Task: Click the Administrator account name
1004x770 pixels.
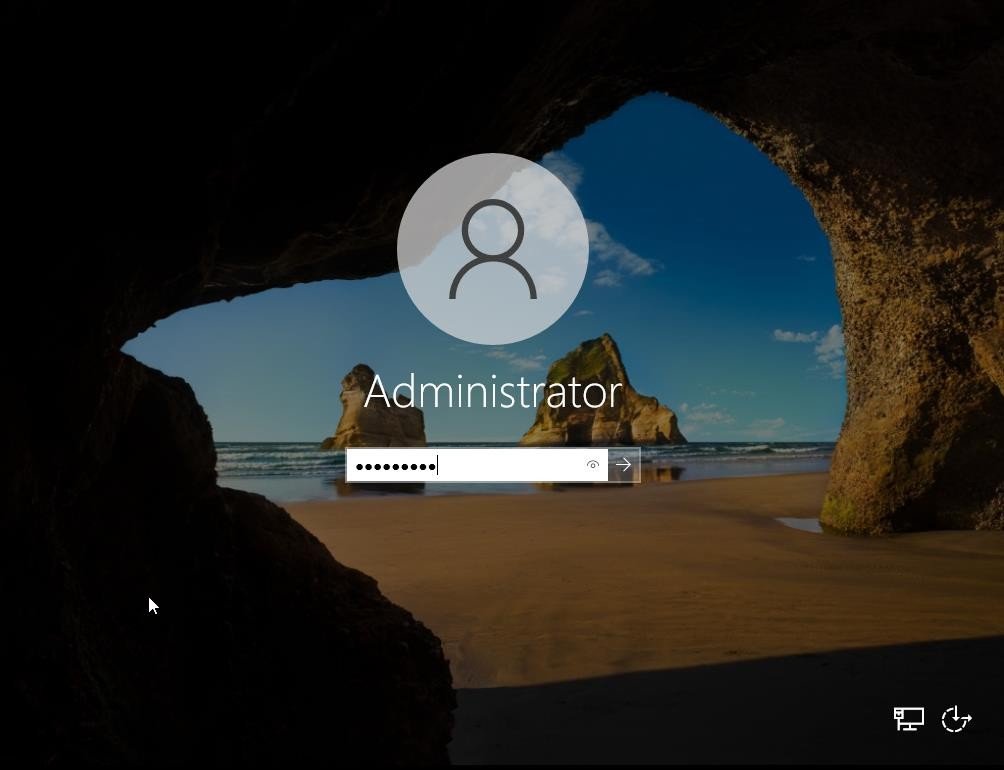Action: click(493, 392)
